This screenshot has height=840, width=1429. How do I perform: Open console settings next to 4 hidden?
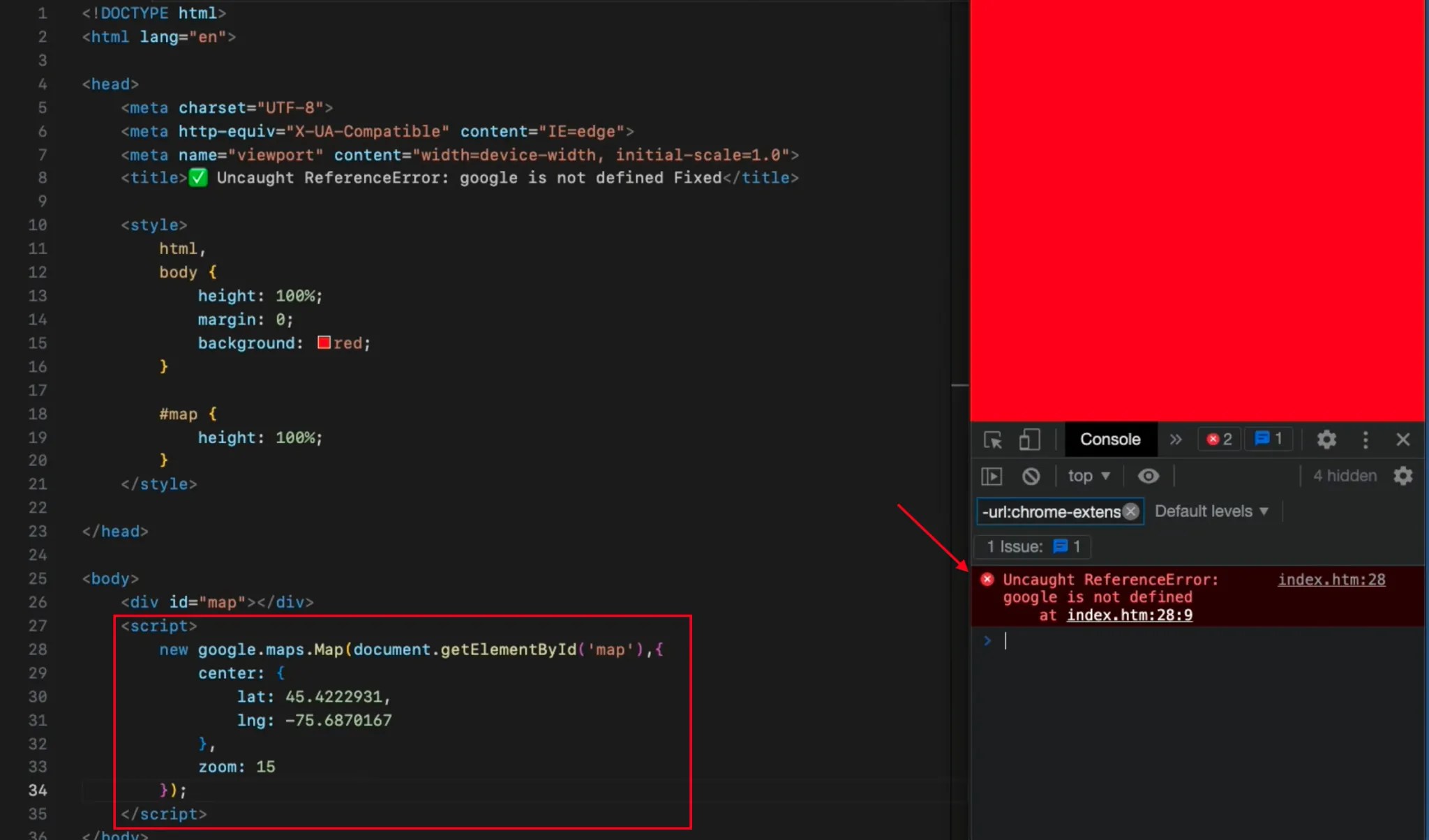tap(1403, 476)
